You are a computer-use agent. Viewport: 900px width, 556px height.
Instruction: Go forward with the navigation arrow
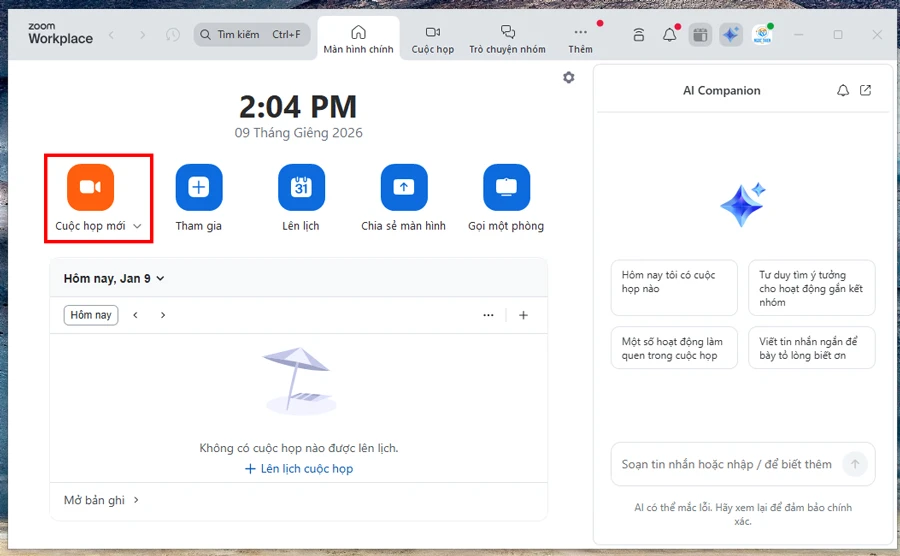pos(142,35)
